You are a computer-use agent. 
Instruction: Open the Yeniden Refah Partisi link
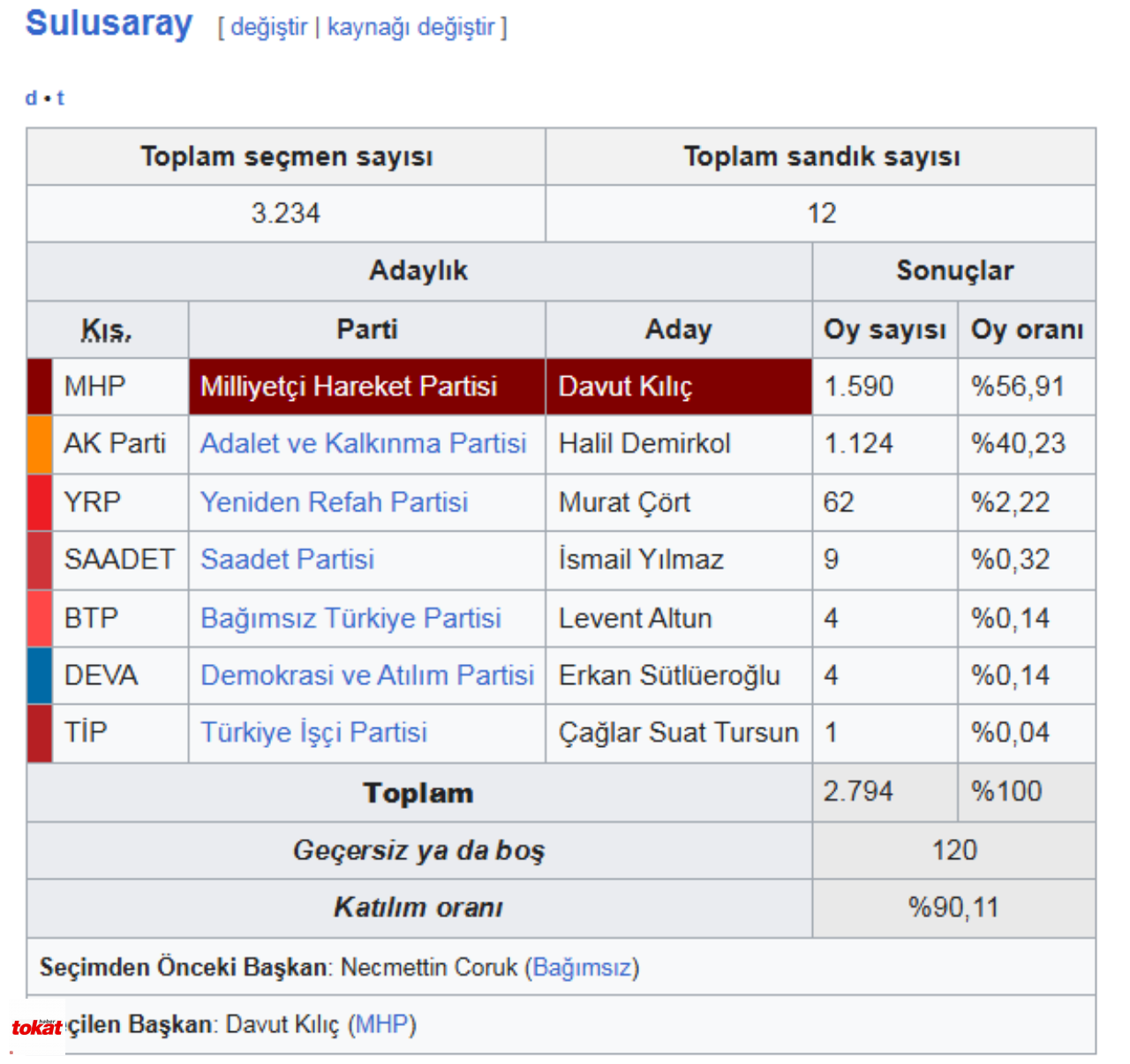click(x=334, y=502)
